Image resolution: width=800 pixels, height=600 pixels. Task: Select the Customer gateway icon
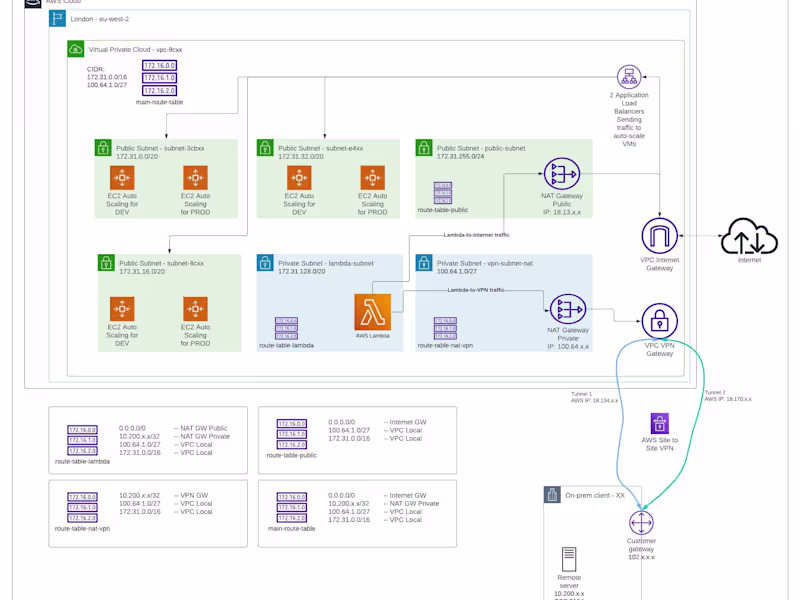click(641, 522)
